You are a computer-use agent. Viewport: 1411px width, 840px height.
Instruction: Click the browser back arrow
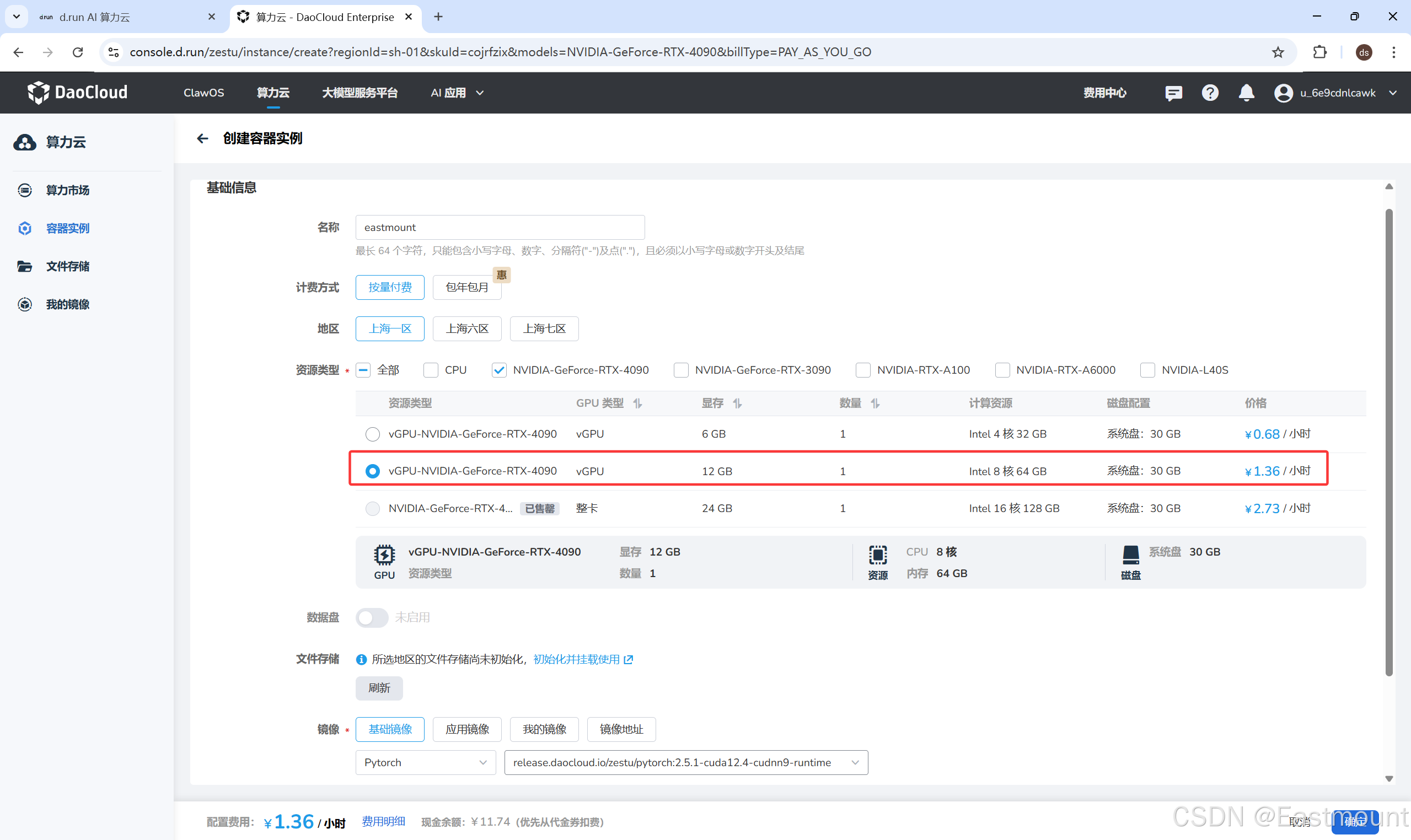coord(19,52)
